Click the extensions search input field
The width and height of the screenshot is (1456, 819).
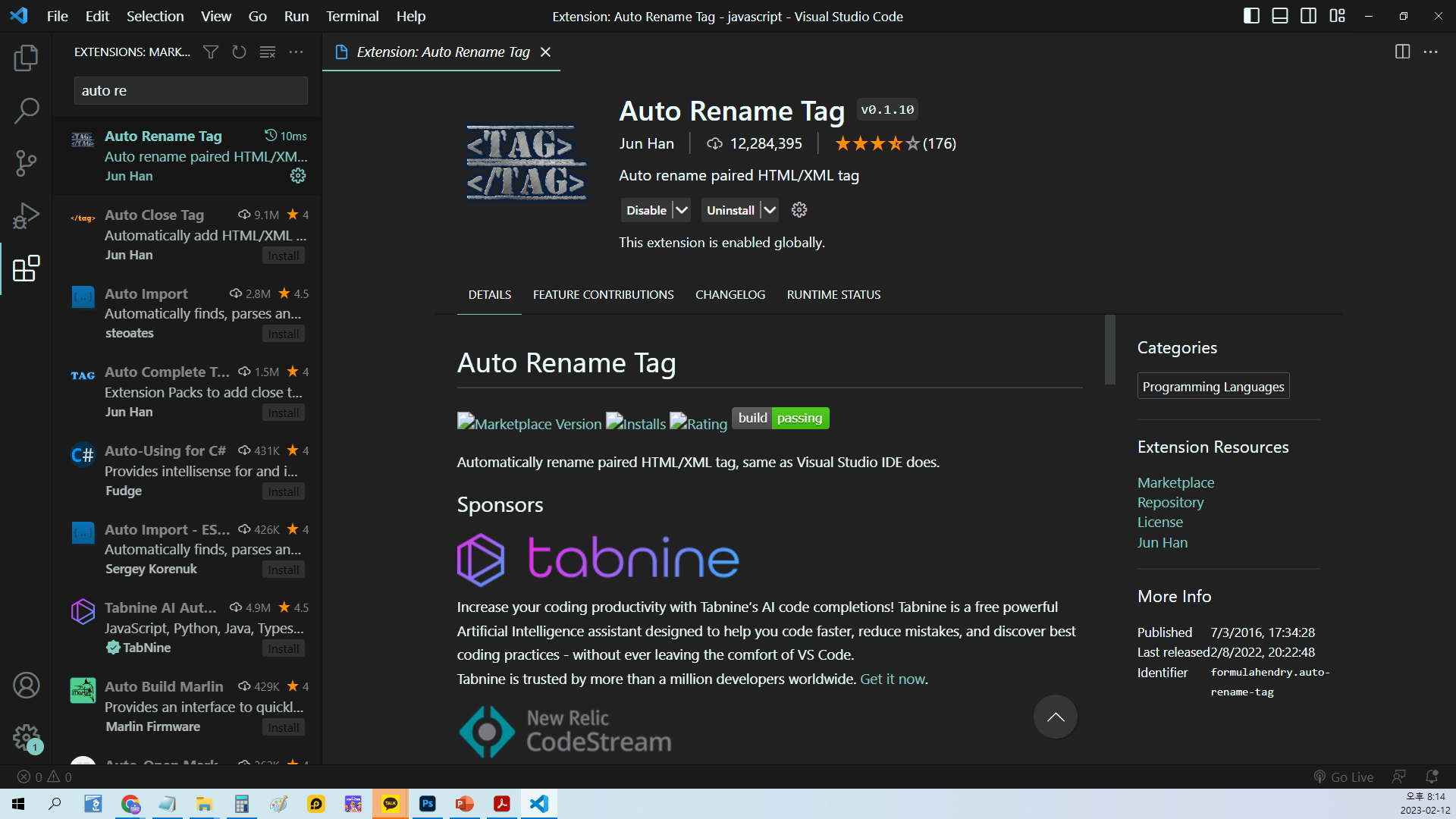tap(190, 90)
